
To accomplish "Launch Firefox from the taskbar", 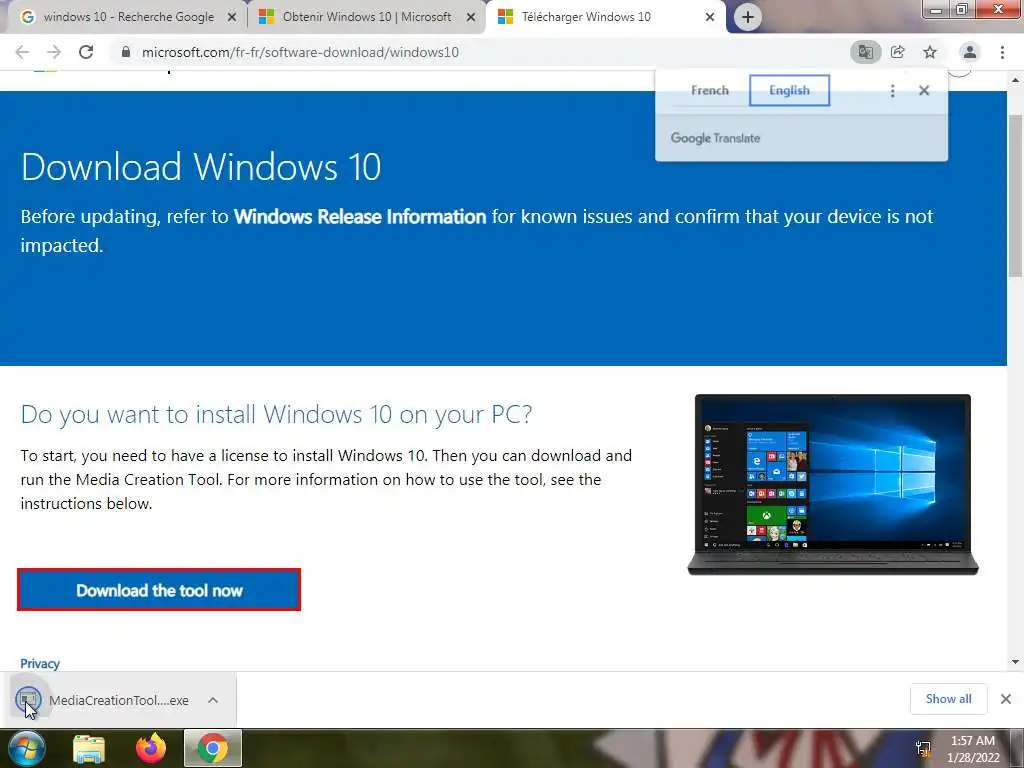I will tap(151, 748).
